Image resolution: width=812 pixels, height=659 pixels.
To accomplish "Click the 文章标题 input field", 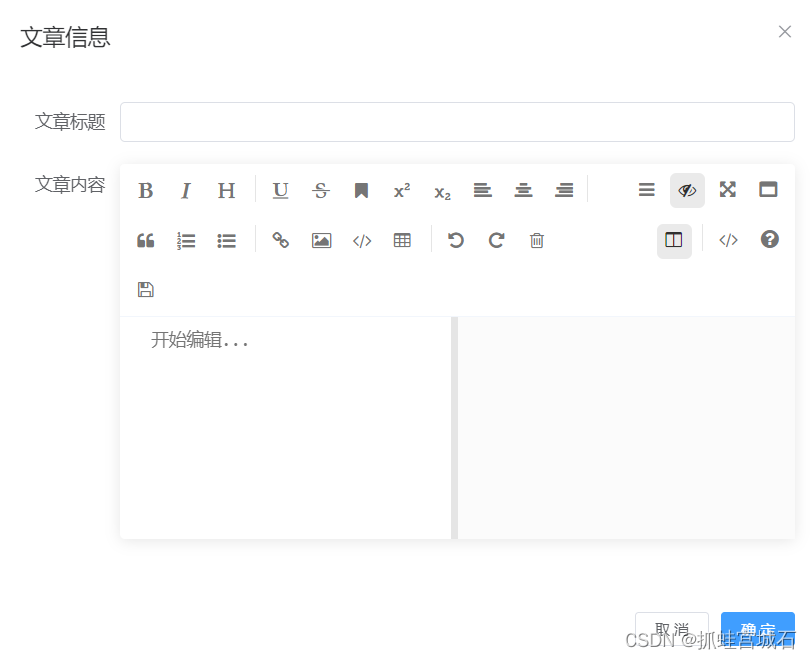I will coord(456,121).
